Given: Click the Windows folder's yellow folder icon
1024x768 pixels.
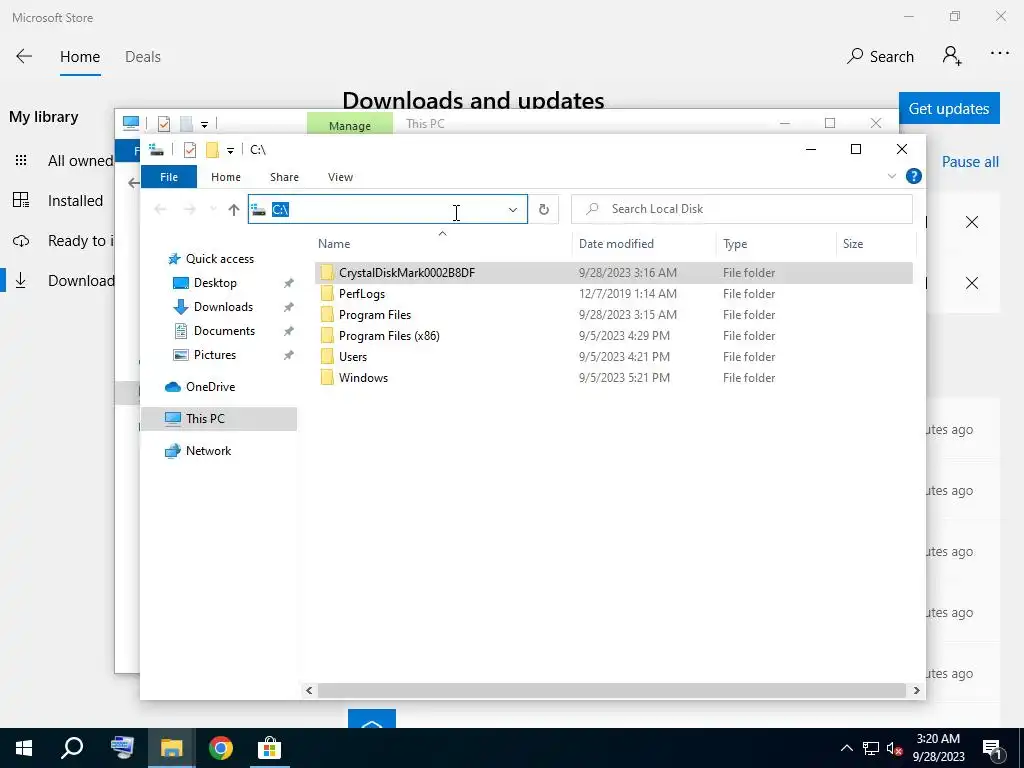Looking at the screenshot, I should 327,377.
